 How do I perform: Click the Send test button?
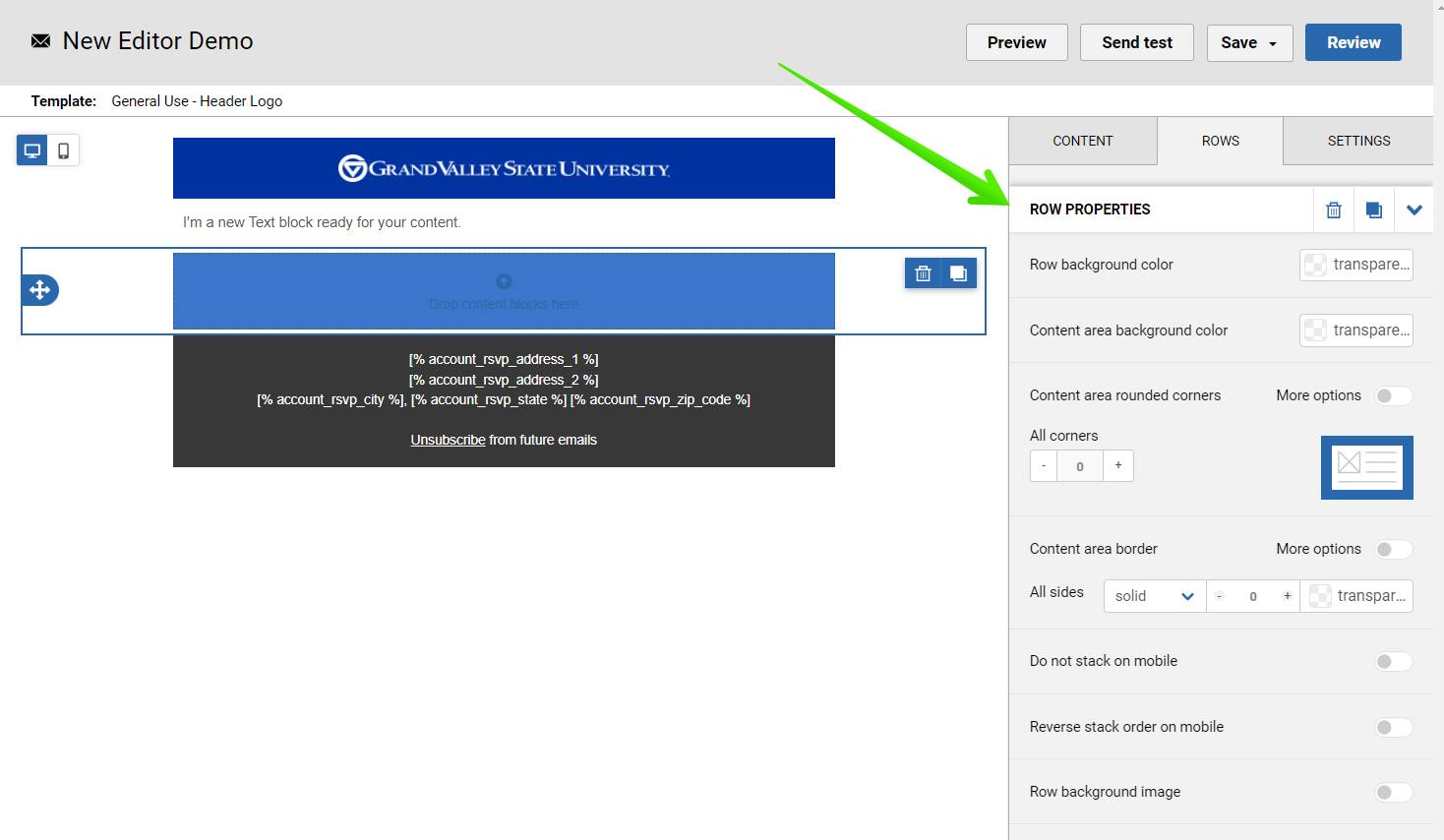tap(1136, 42)
